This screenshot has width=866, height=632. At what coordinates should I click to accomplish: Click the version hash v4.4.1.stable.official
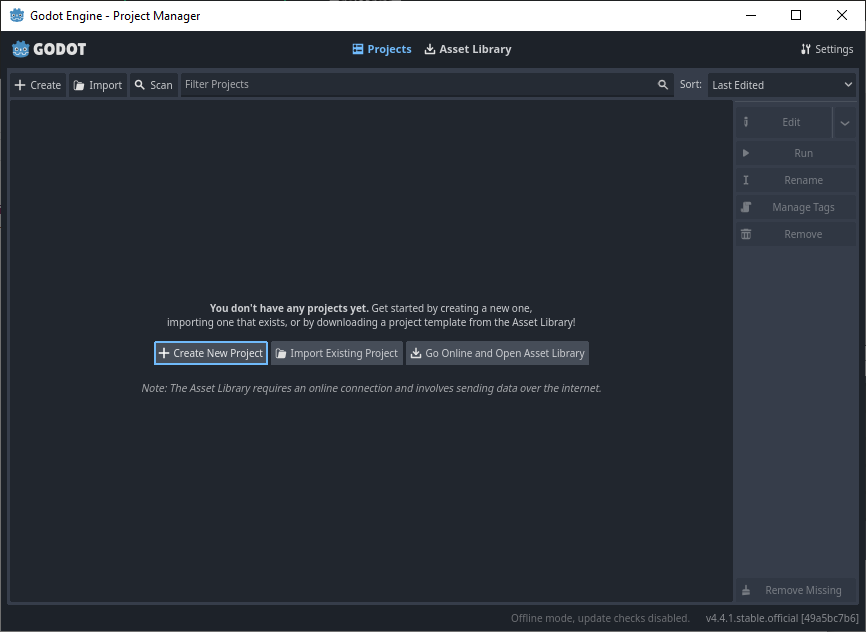[x=781, y=618]
